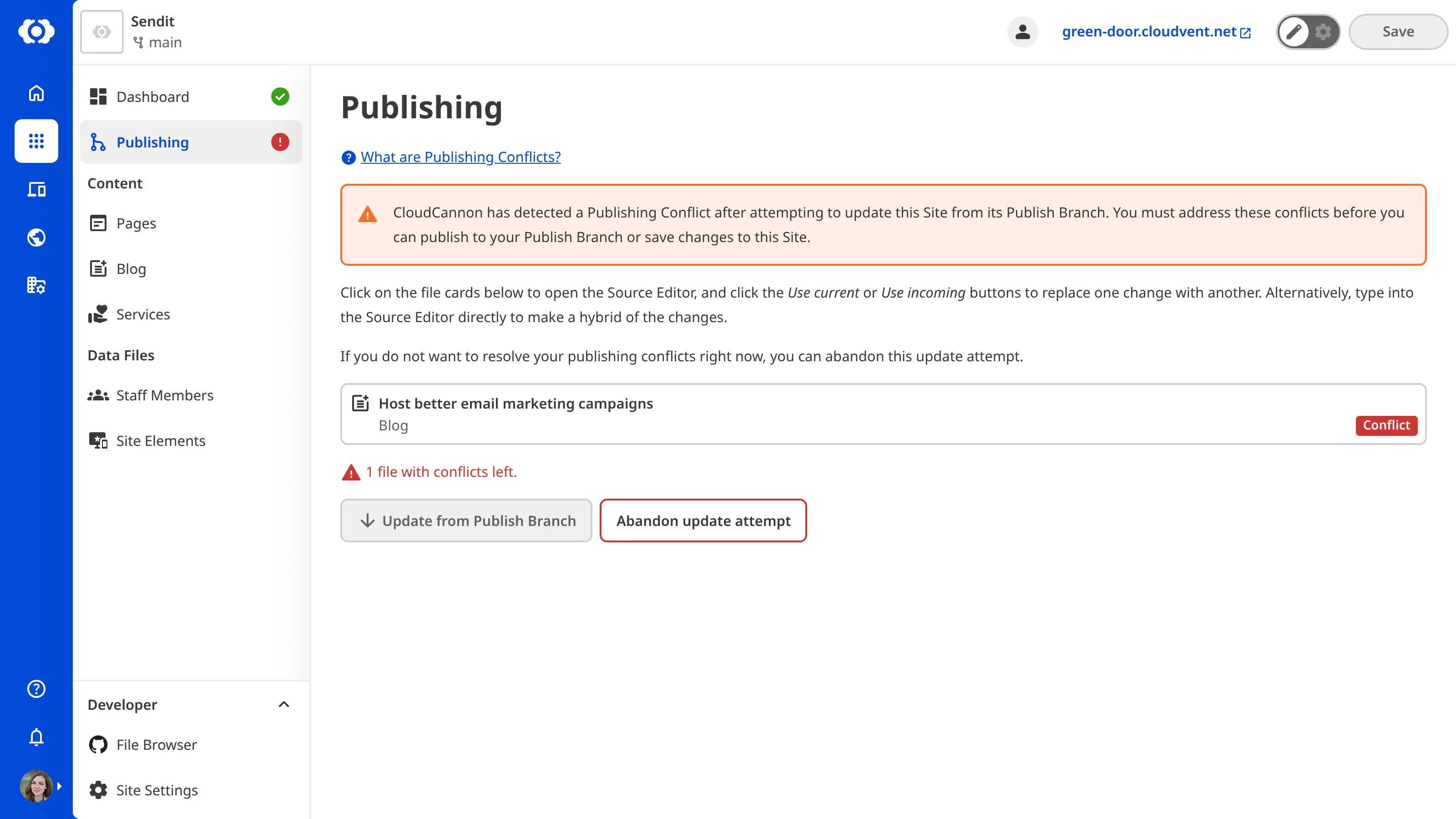Viewport: 1456px width, 819px height.
Task: Open the help question mark icon in the left rail
Action: [x=36, y=689]
